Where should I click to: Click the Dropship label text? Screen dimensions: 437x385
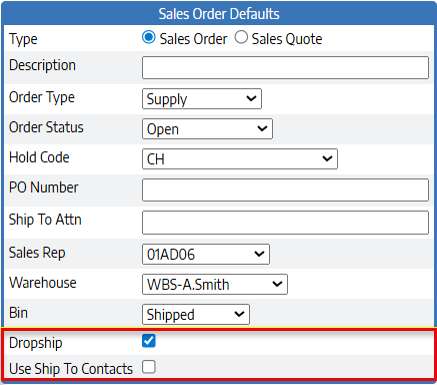tap(36, 343)
